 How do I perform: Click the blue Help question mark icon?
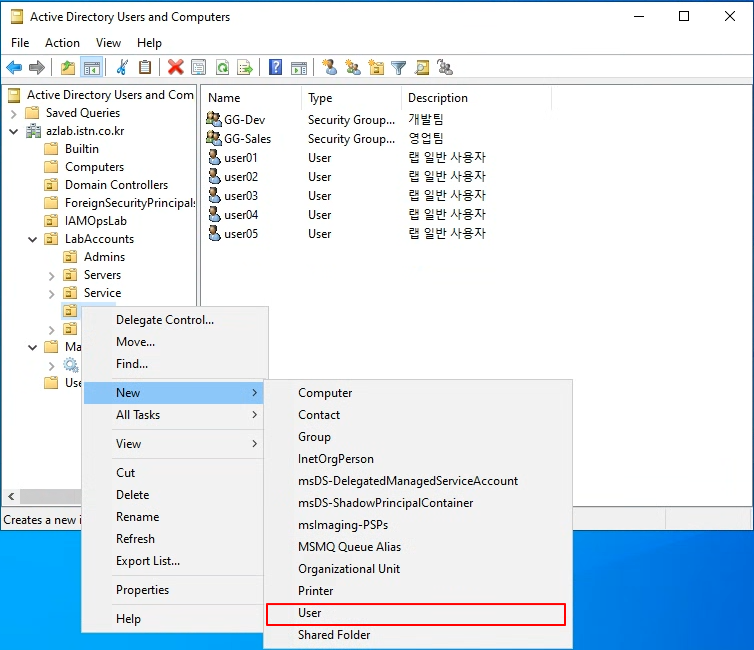pos(276,67)
